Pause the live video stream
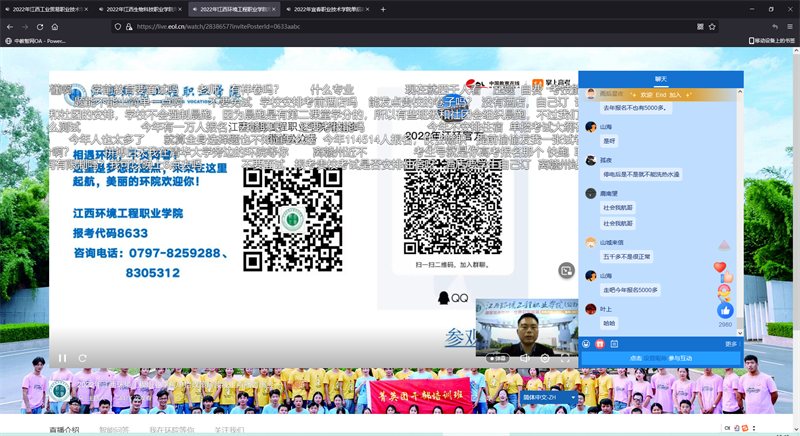This screenshot has width=800, height=436. tap(62, 358)
